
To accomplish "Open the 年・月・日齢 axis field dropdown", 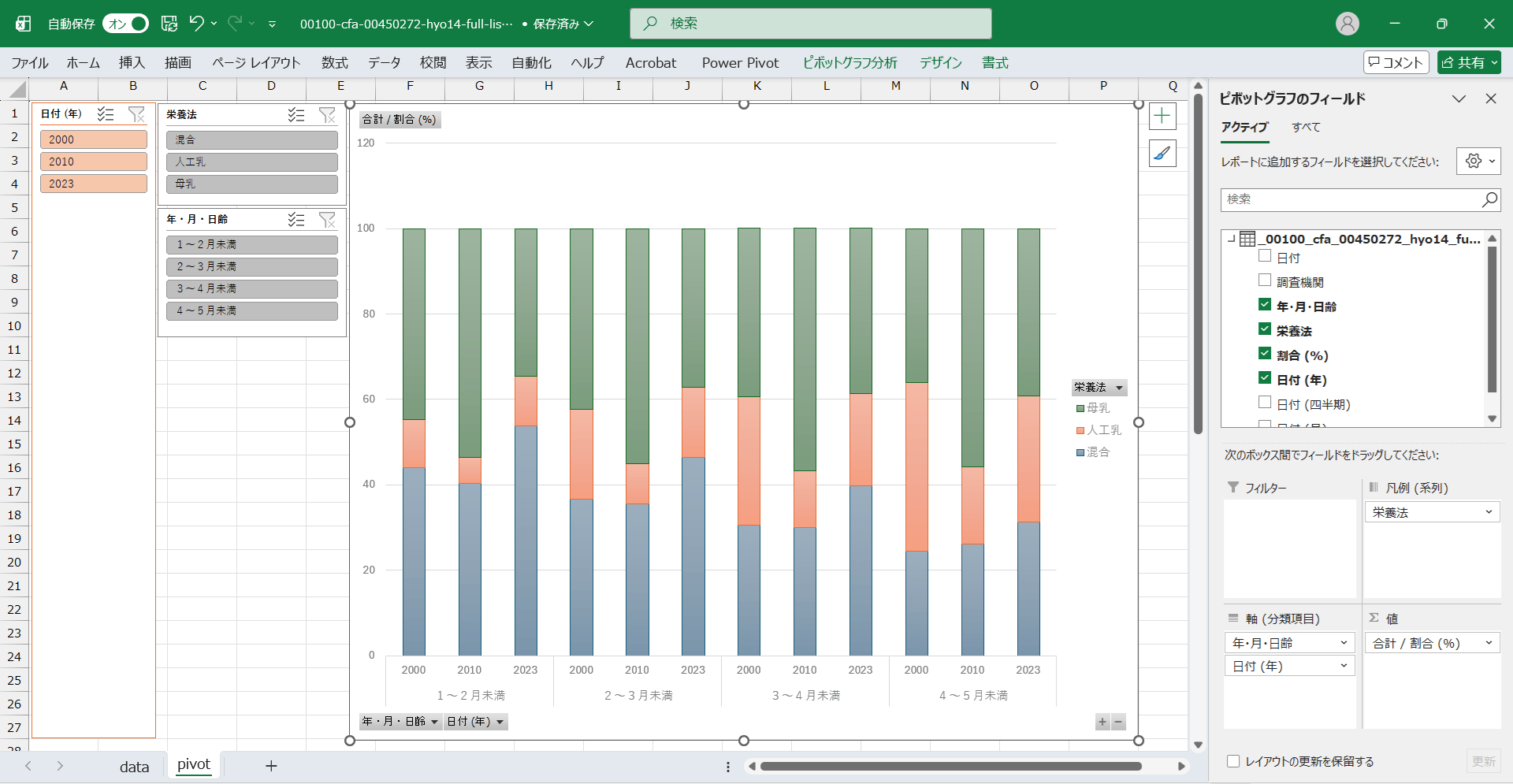I will [1344, 643].
